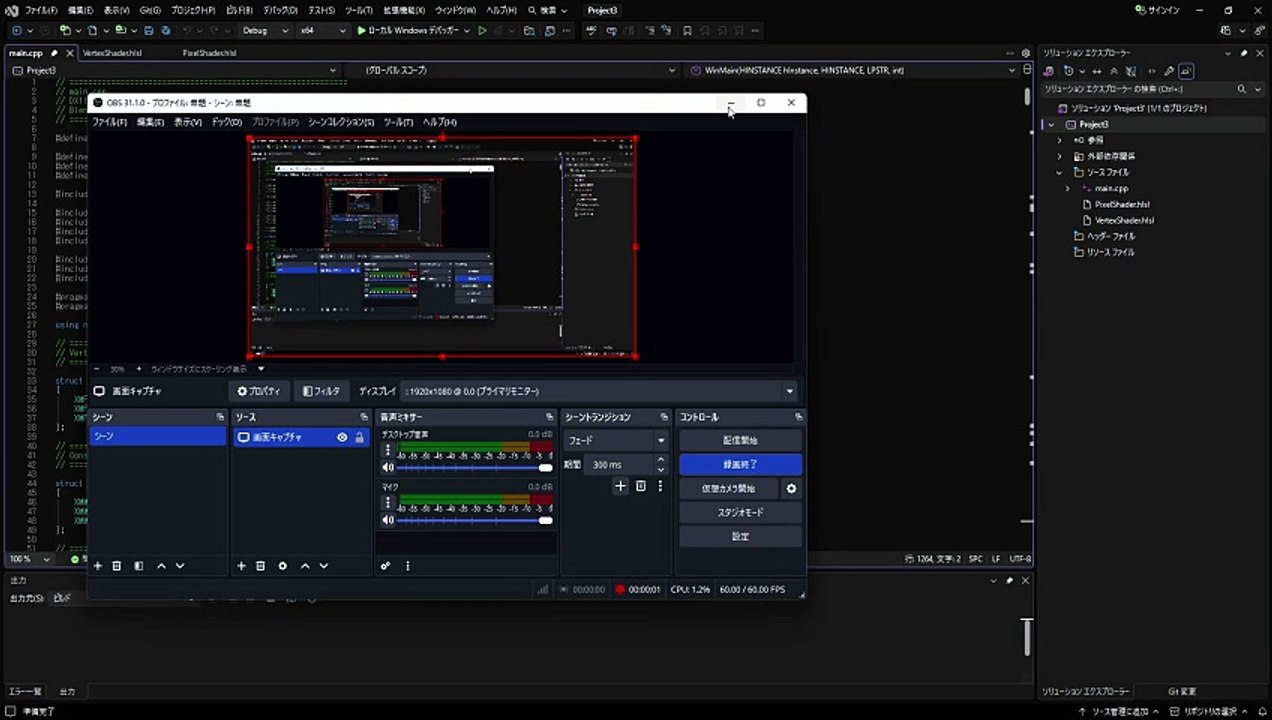Open デスクトップ音声 three-dot options menu
This screenshot has width=1272, height=720.
pos(388,450)
